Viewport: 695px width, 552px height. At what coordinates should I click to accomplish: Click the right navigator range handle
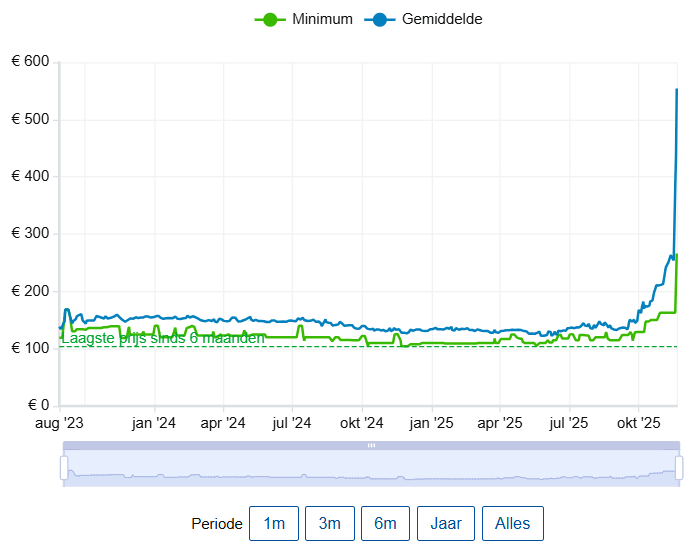[x=679, y=467]
